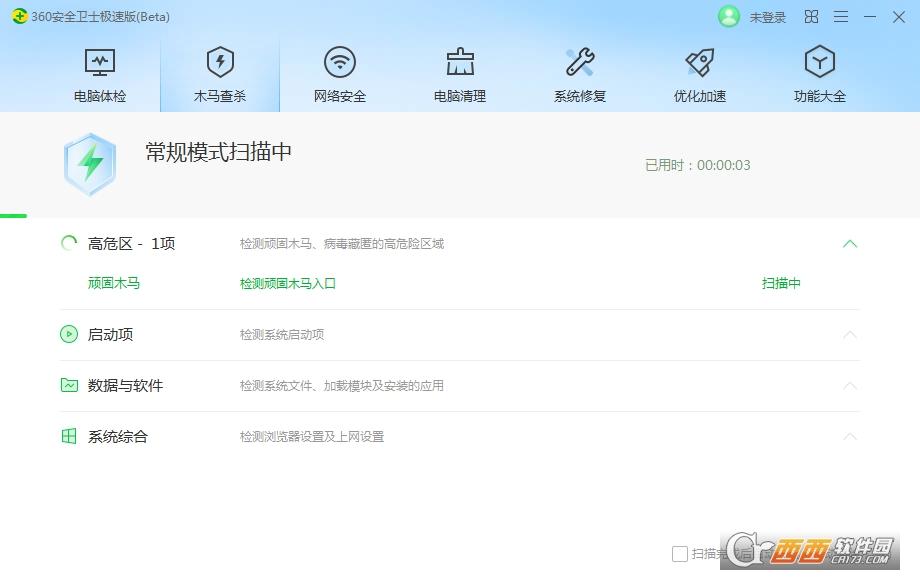Click the 启动项 play circle icon

(69, 334)
